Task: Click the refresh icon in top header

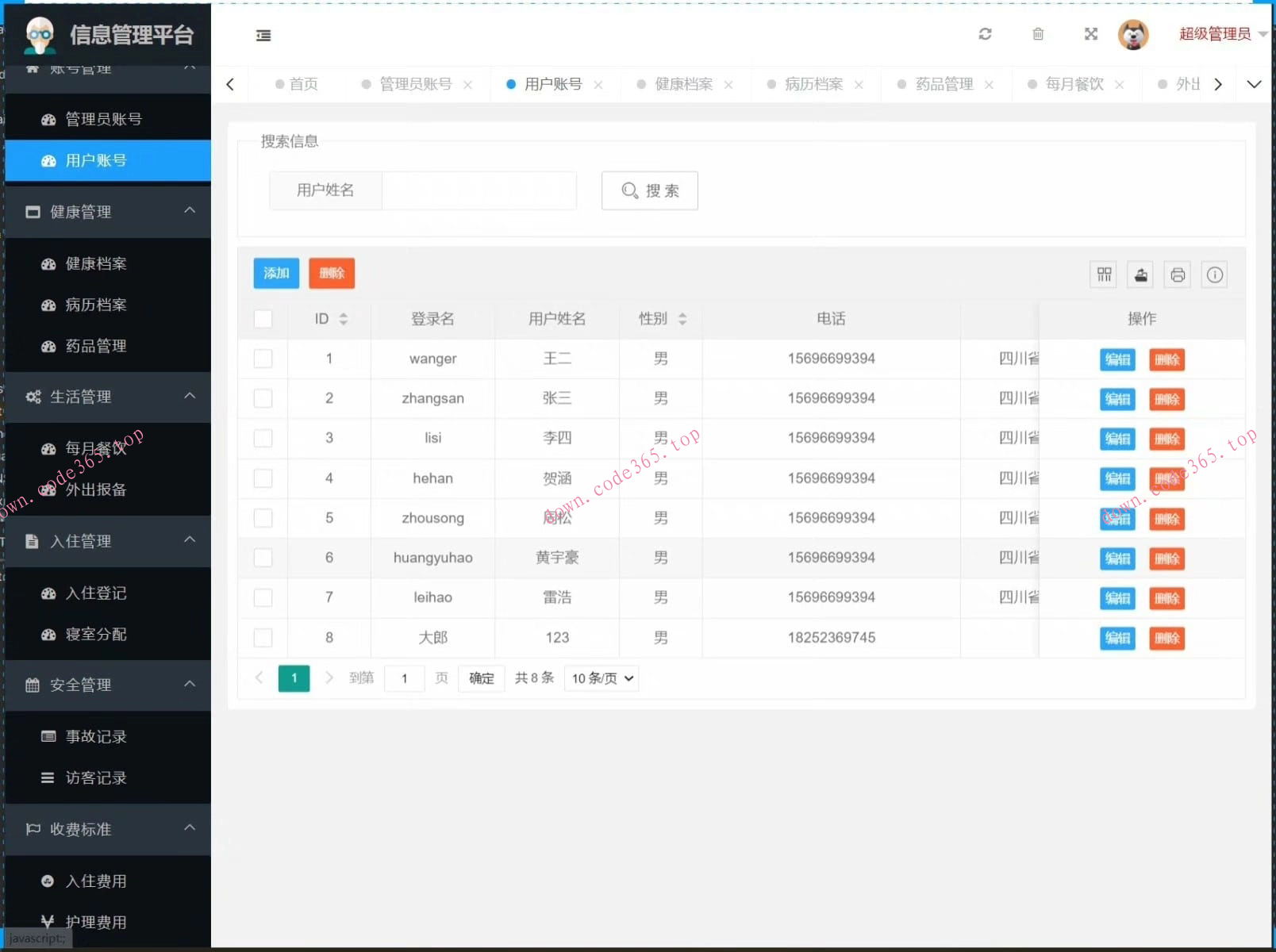Action: (985, 34)
